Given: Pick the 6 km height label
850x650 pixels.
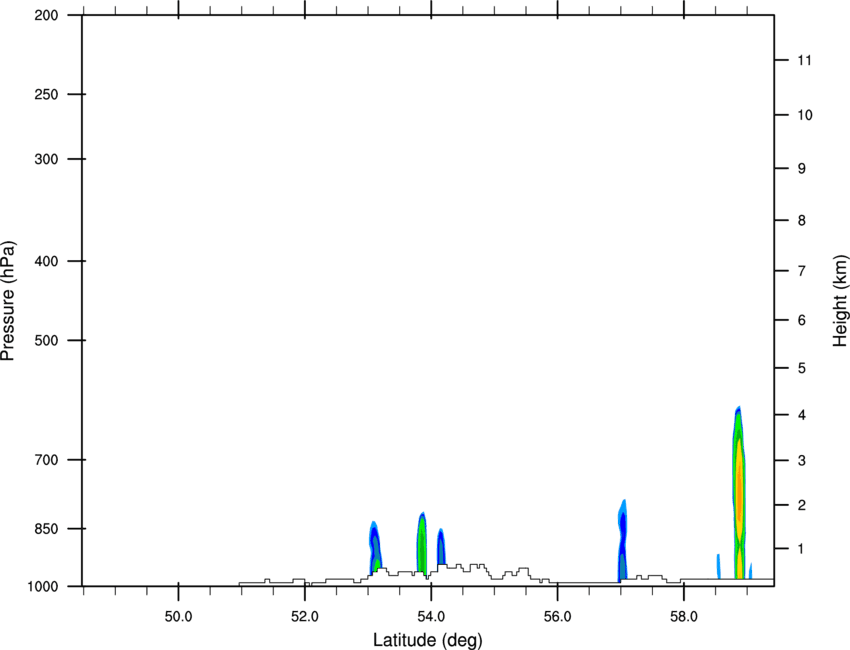Looking at the screenshot, I should pos(802,320).
